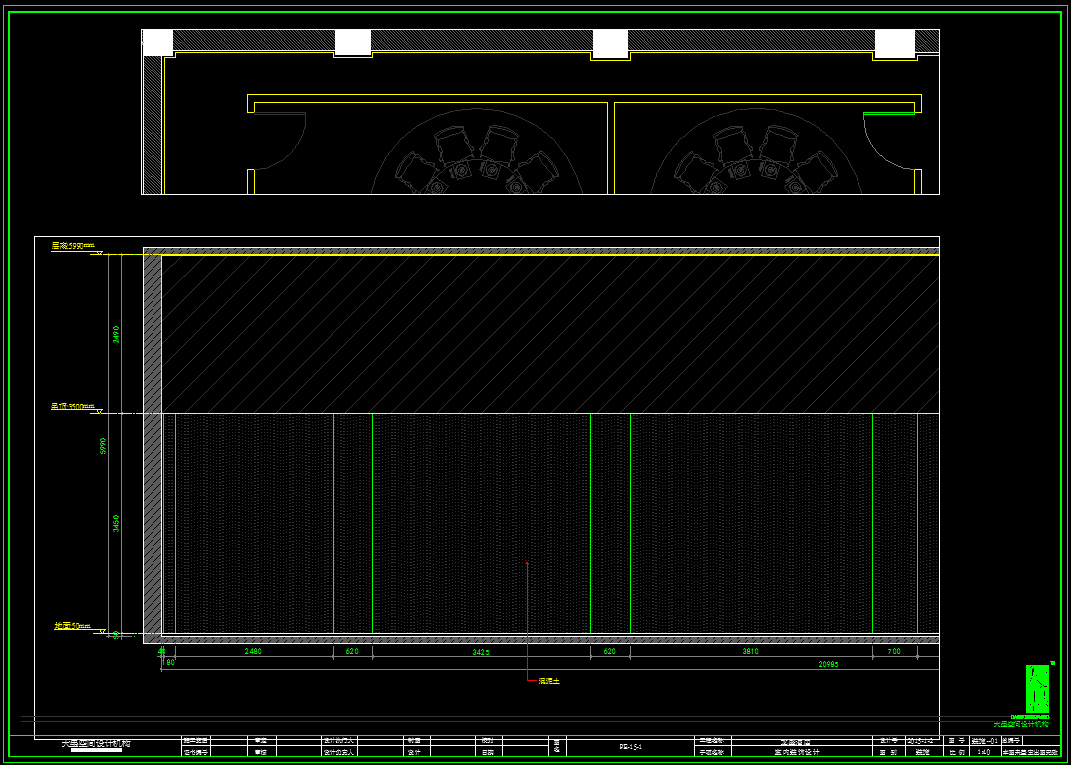Click the red leader annotation text
The height and width of the screenshot is (765, 1071).
(549, 681)
